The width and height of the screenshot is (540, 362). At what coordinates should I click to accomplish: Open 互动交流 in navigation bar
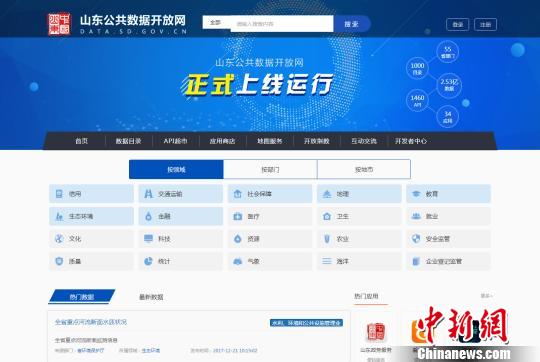click(x=364, y=141)
